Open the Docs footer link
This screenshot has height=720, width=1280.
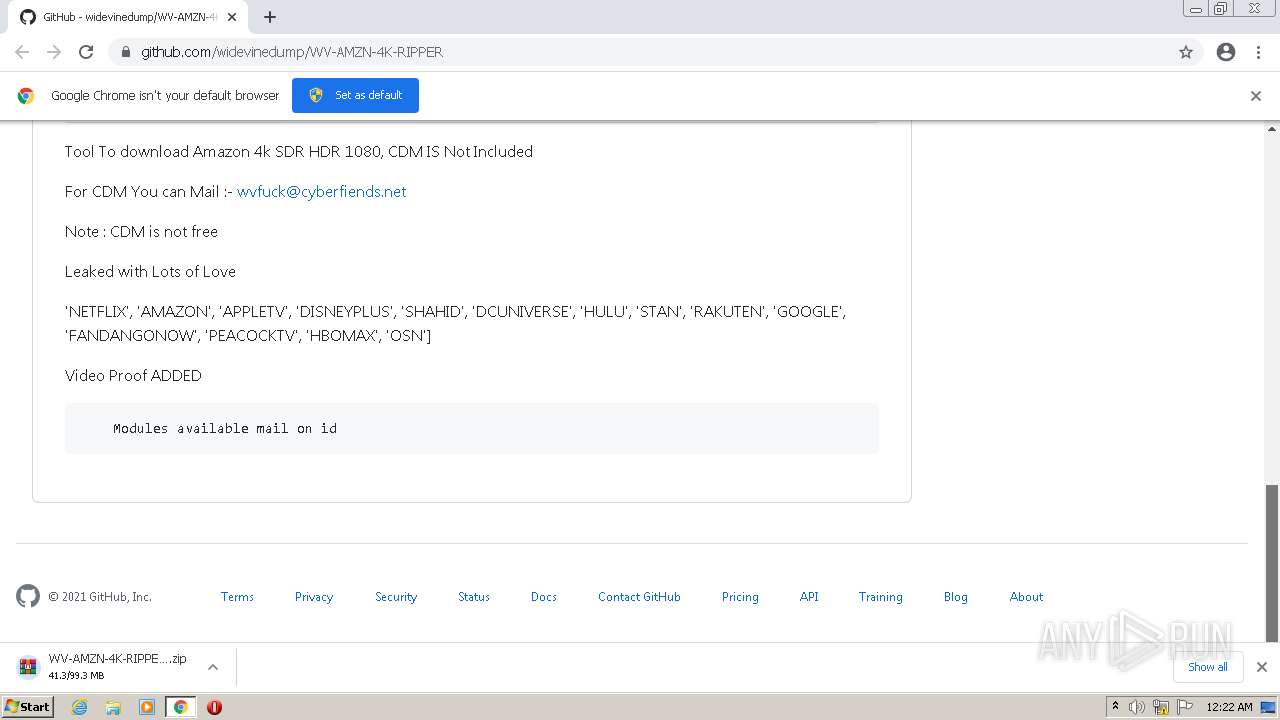click(x=544, y=597)
